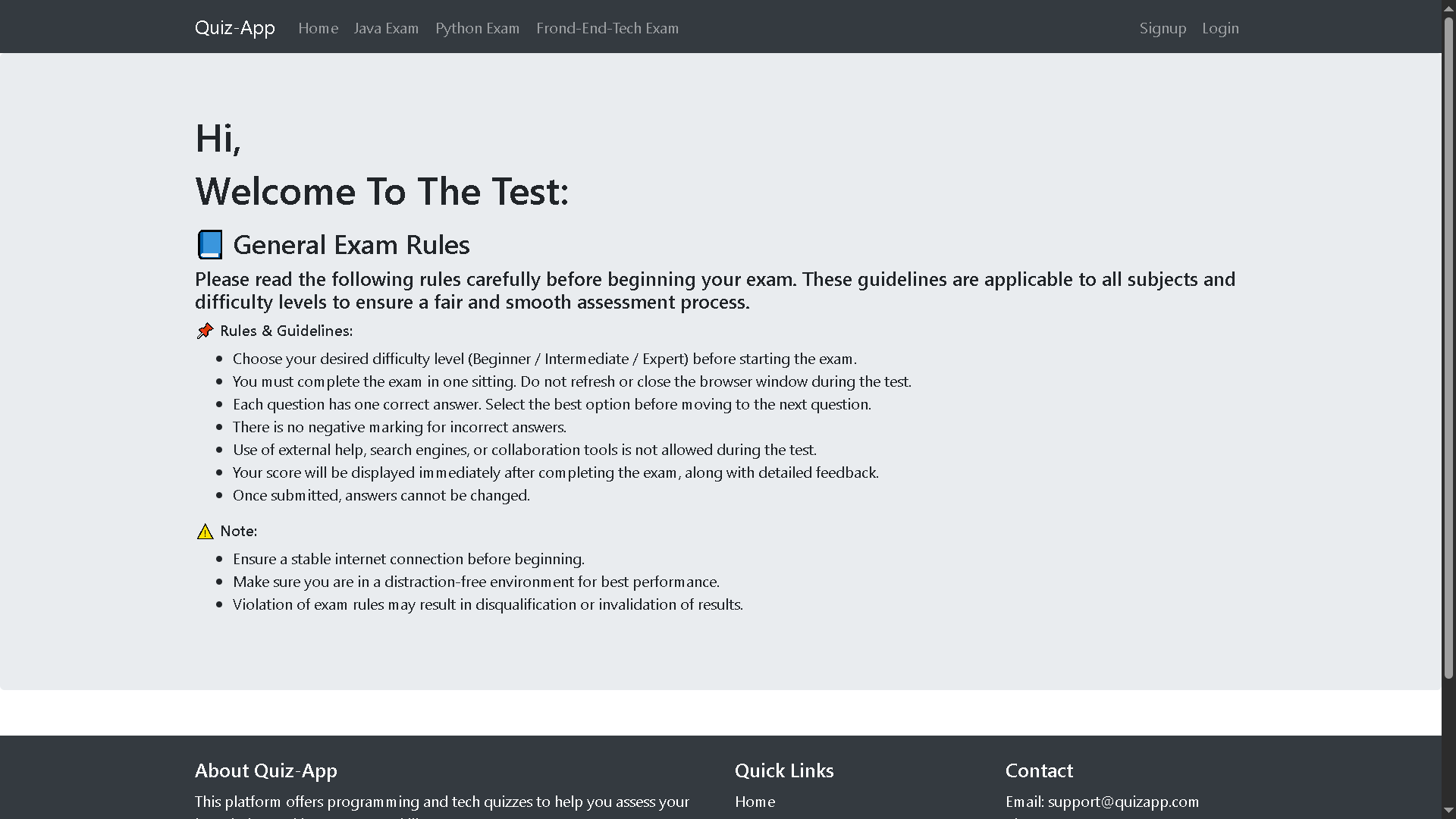
Task: Click the footer Home quick link
Action: [x=755, y=802]
